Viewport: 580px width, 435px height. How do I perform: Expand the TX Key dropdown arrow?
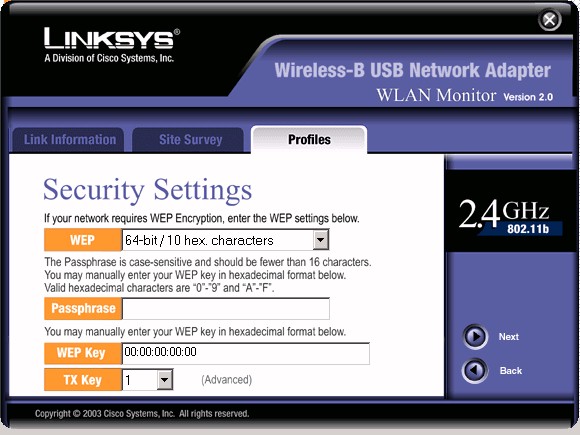coord(164,380)
